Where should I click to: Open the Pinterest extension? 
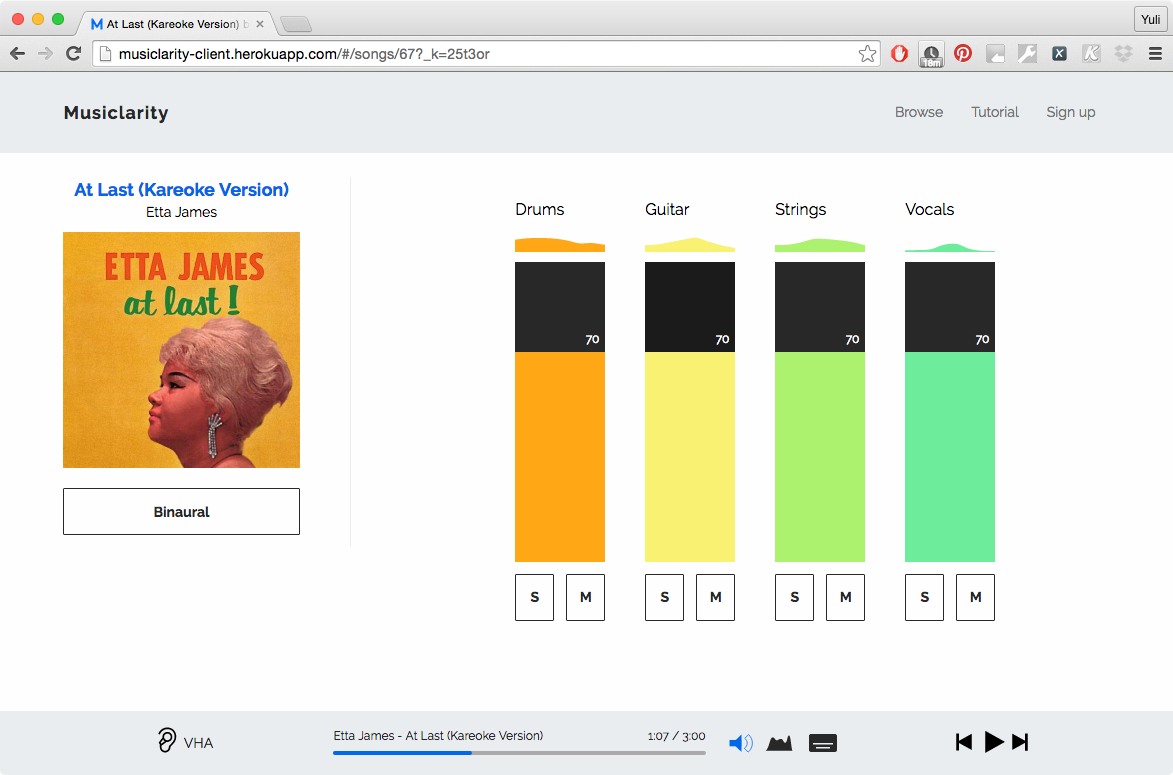pyautogui.click(x=963, y=54)
